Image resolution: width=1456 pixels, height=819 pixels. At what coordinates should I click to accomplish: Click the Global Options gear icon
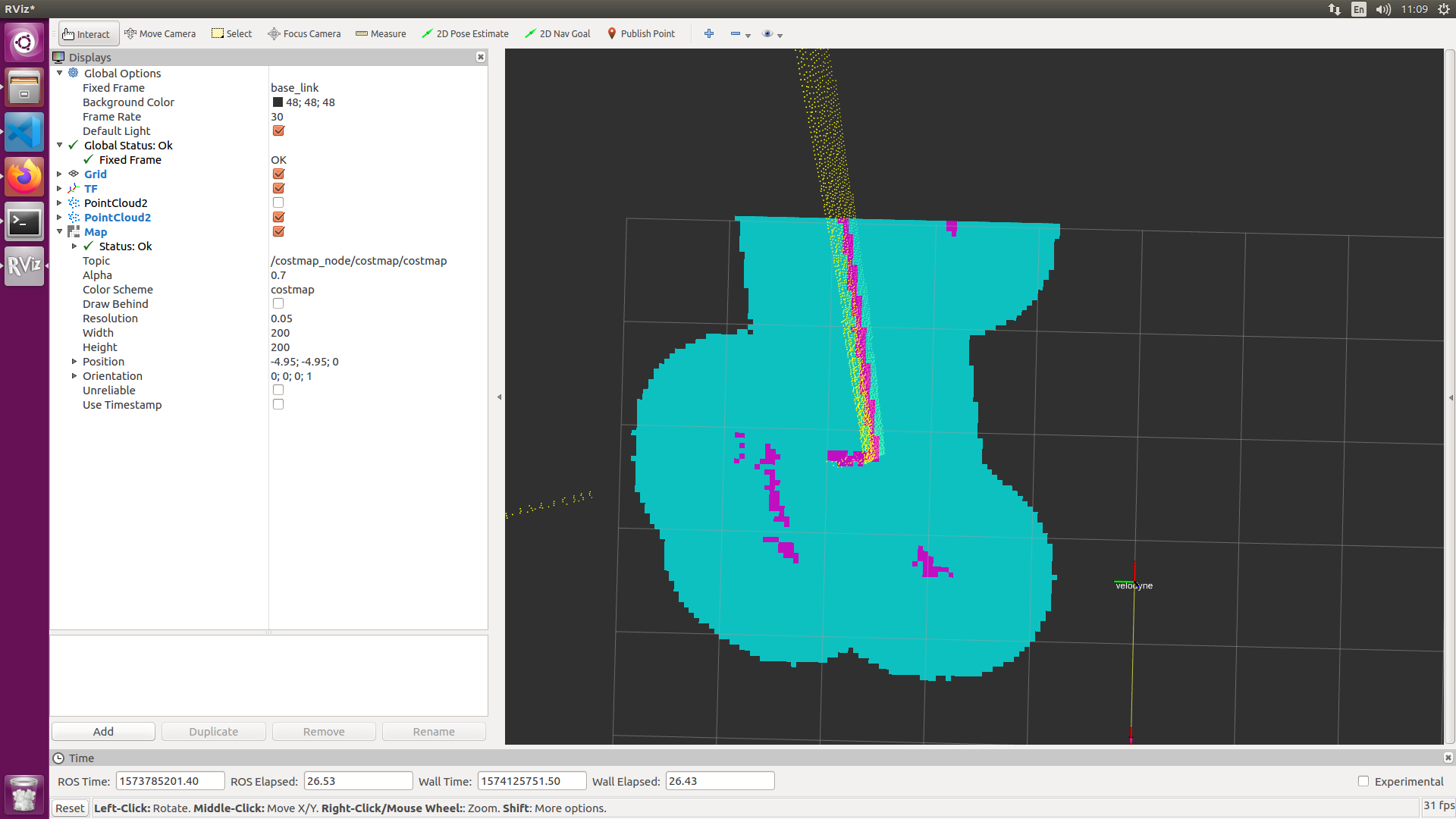[74, 73]
